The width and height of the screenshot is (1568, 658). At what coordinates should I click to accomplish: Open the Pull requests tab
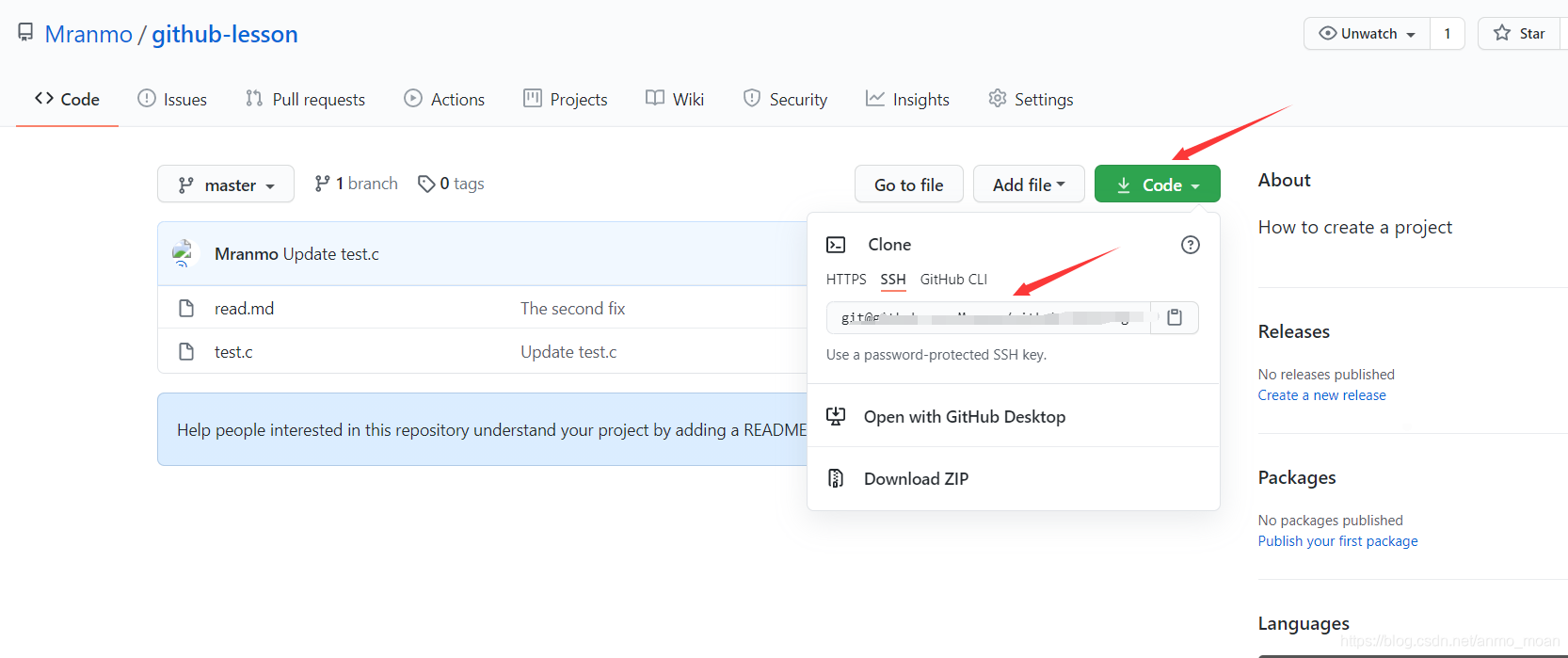305,99
